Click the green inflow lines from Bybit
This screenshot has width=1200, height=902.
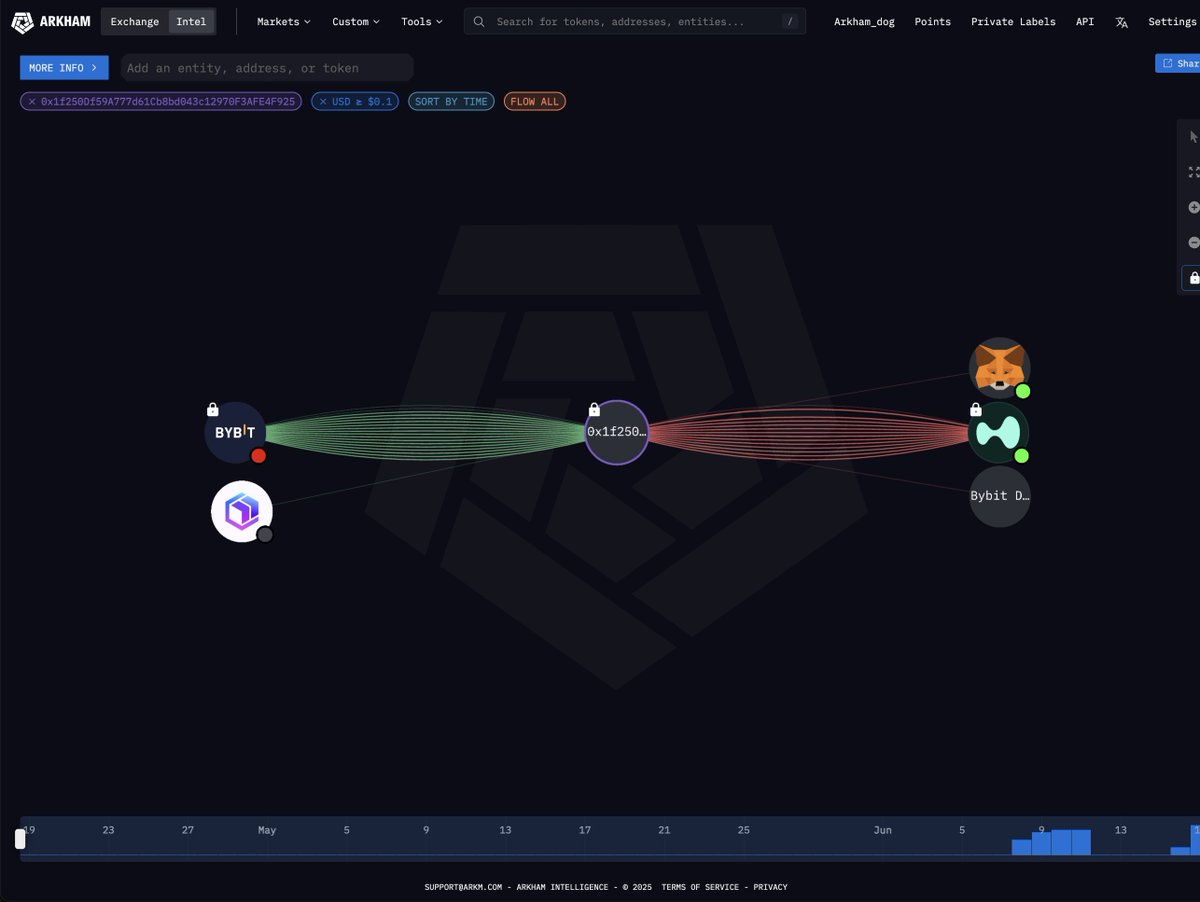tap(425, 433)
